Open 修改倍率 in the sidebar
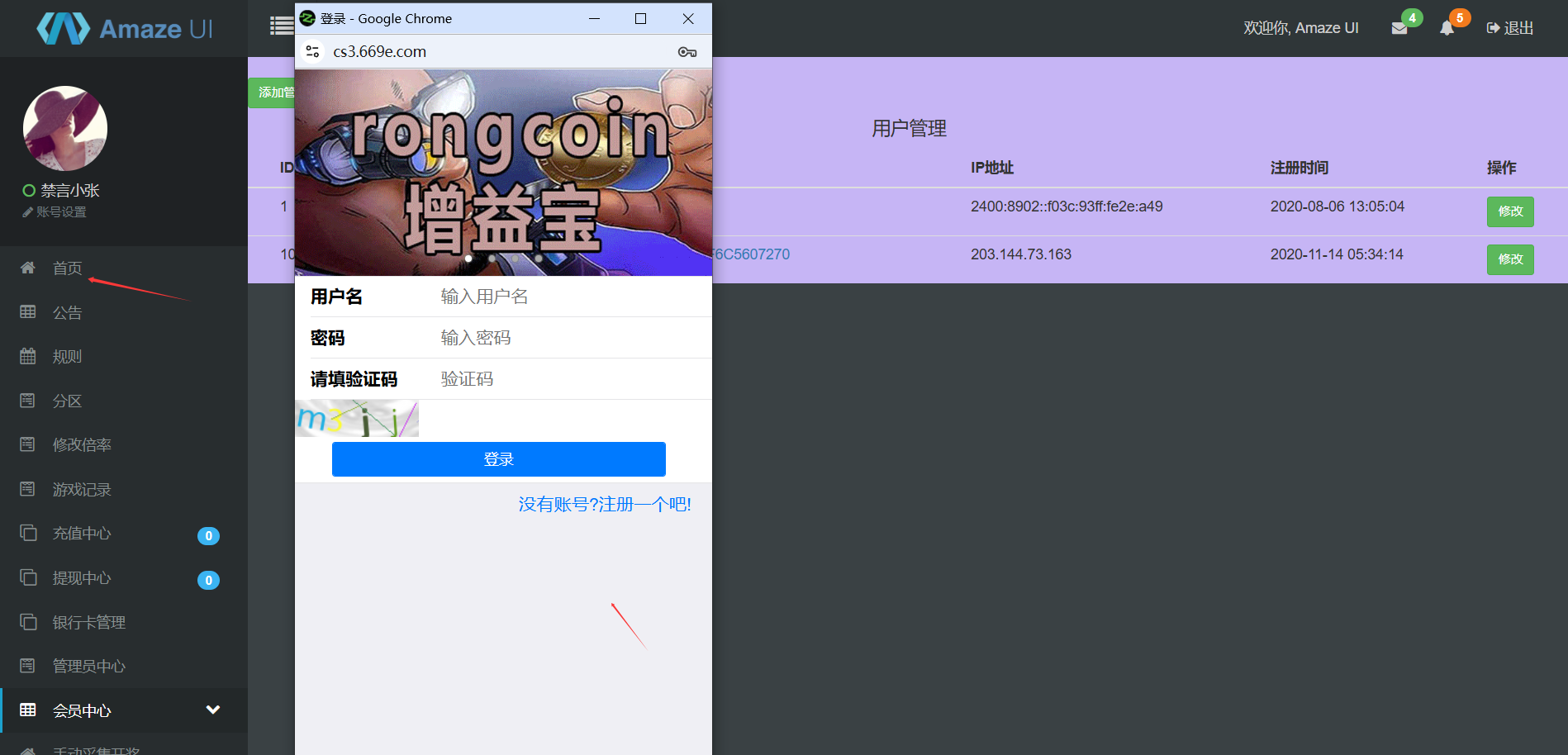The image size is (1568, 755). (x=82, y=444)
